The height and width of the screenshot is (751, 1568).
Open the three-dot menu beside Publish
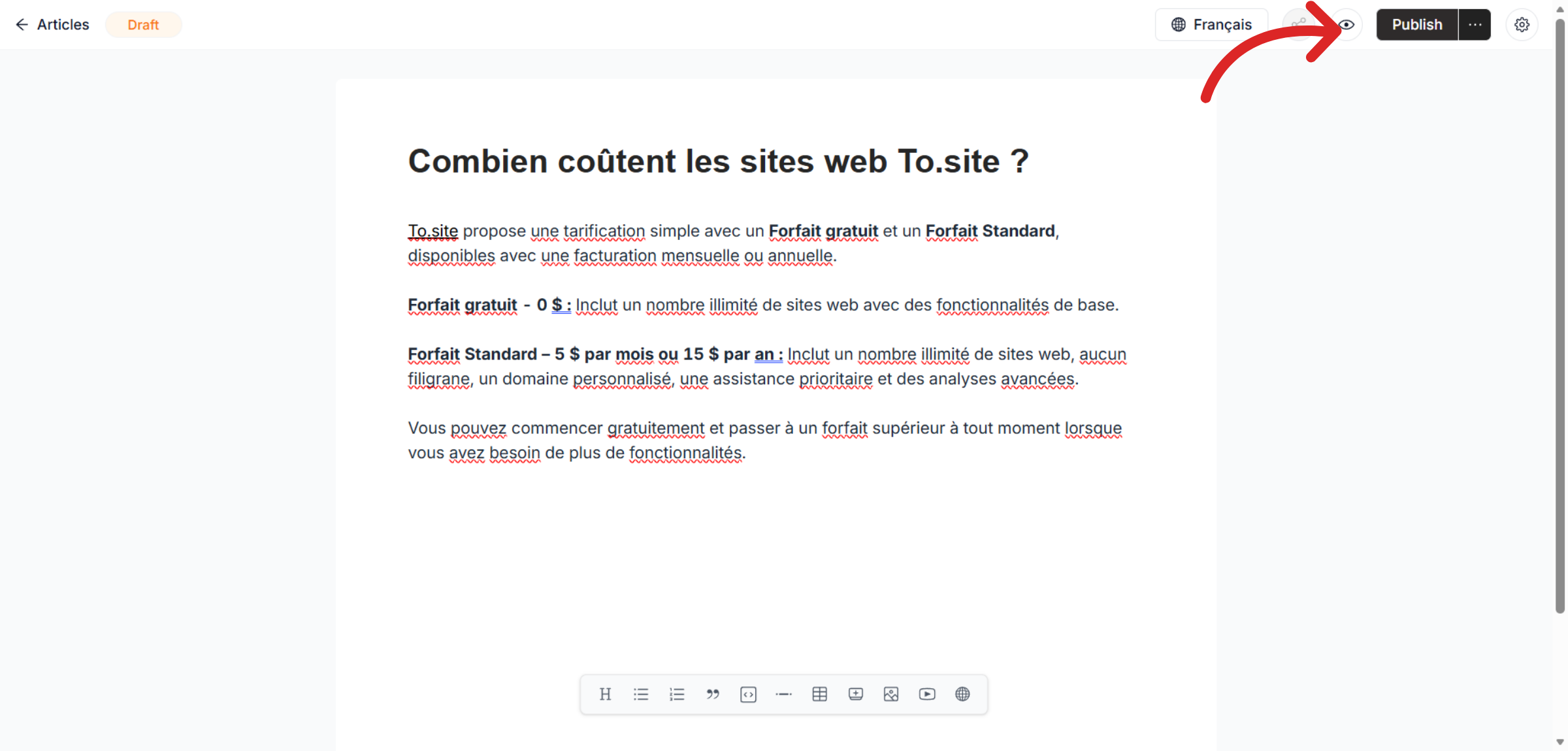tap(1475, 24)
